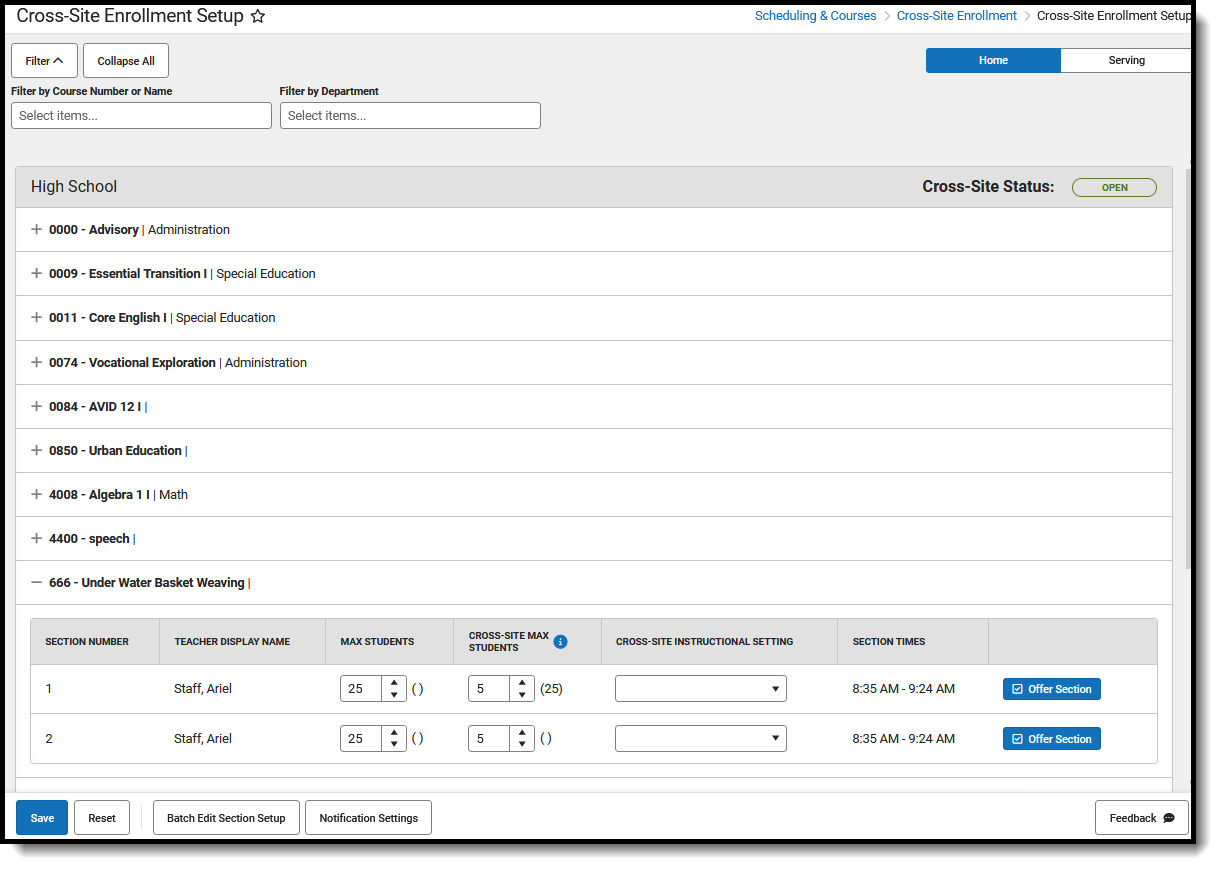Click the vertical scrollbar on the right
The width and height of the screenshot is (1221, 869).
(1188, 370)
